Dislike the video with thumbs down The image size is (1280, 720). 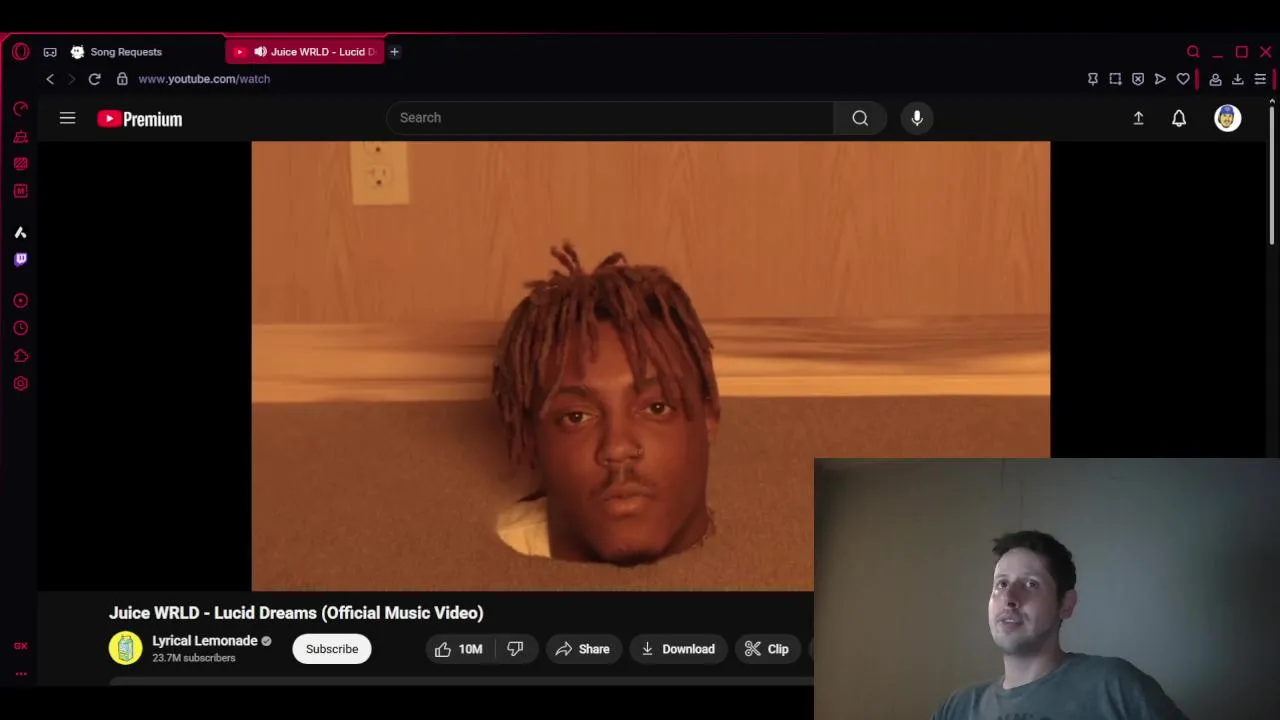(x=515, y=649)
